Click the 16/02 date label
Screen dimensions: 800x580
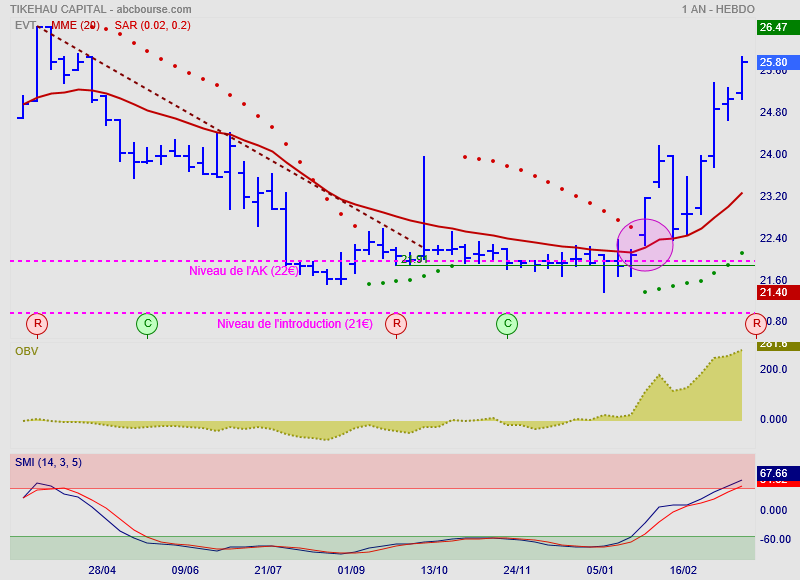click(x=683, y=570)
